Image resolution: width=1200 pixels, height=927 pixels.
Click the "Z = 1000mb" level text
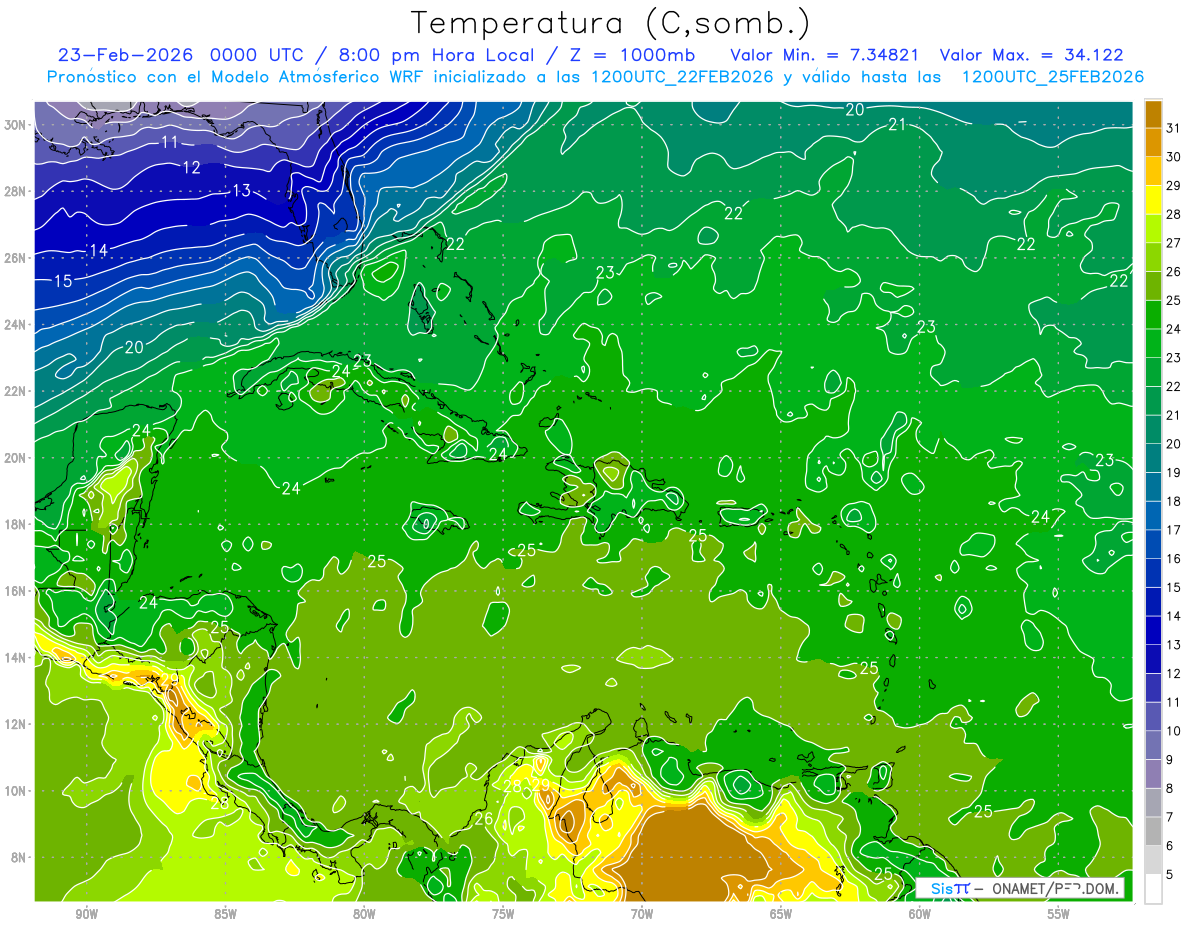tap(632, 54)
